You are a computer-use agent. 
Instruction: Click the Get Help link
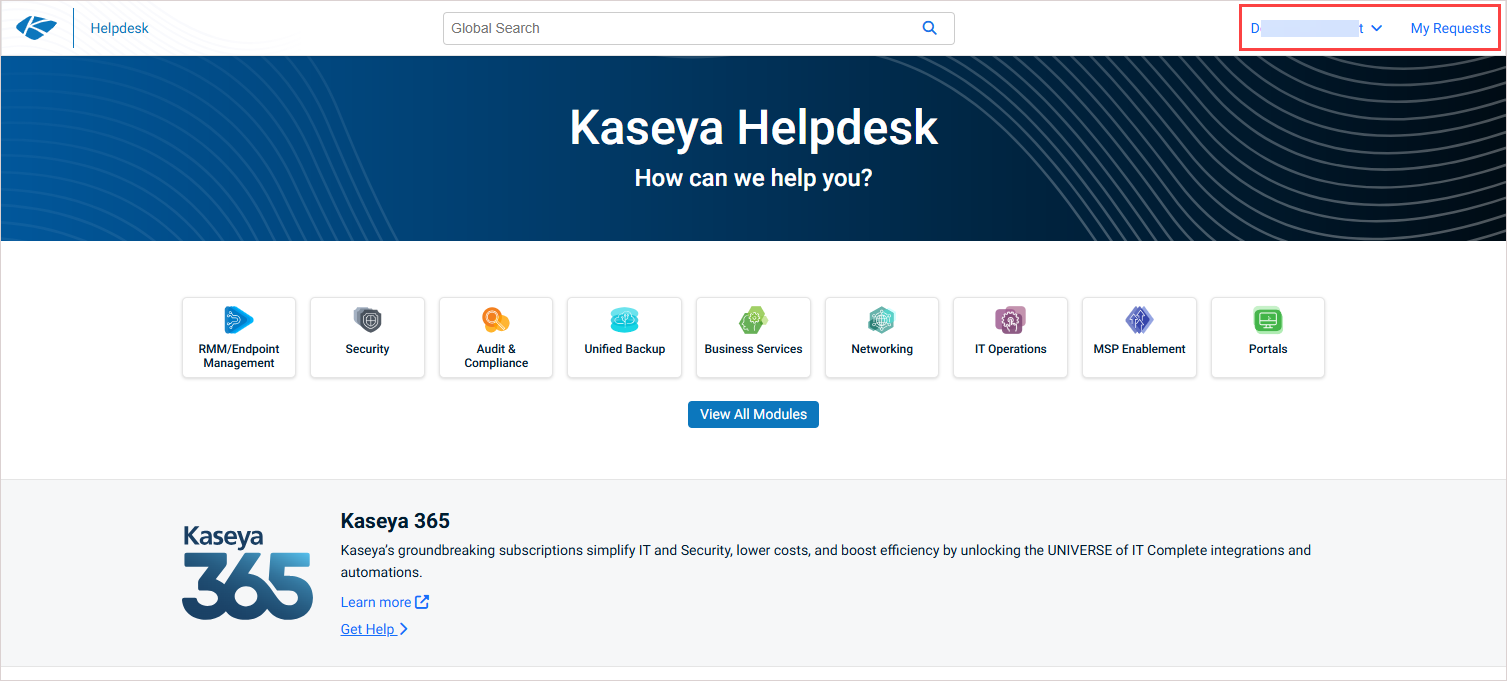tap(374, 629)
